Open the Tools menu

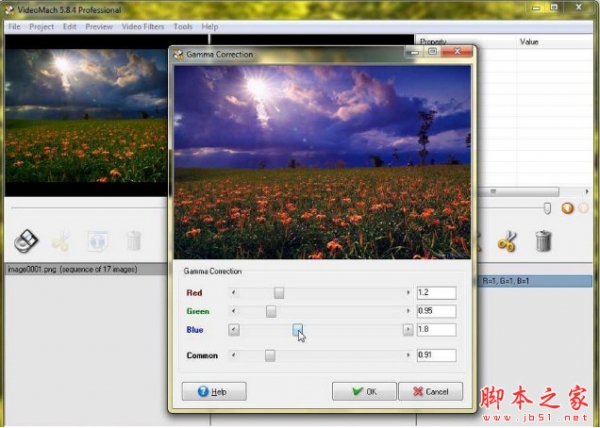pos(183,27)
